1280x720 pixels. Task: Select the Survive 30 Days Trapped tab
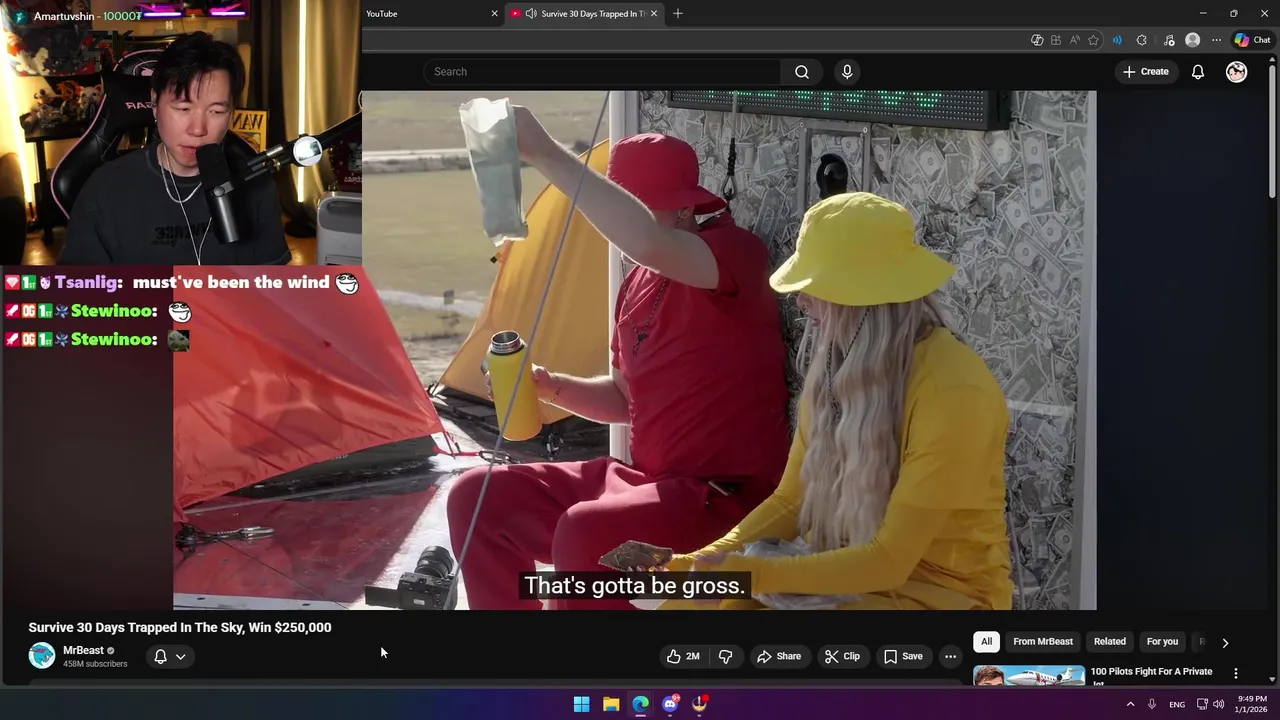coord(585,13)
